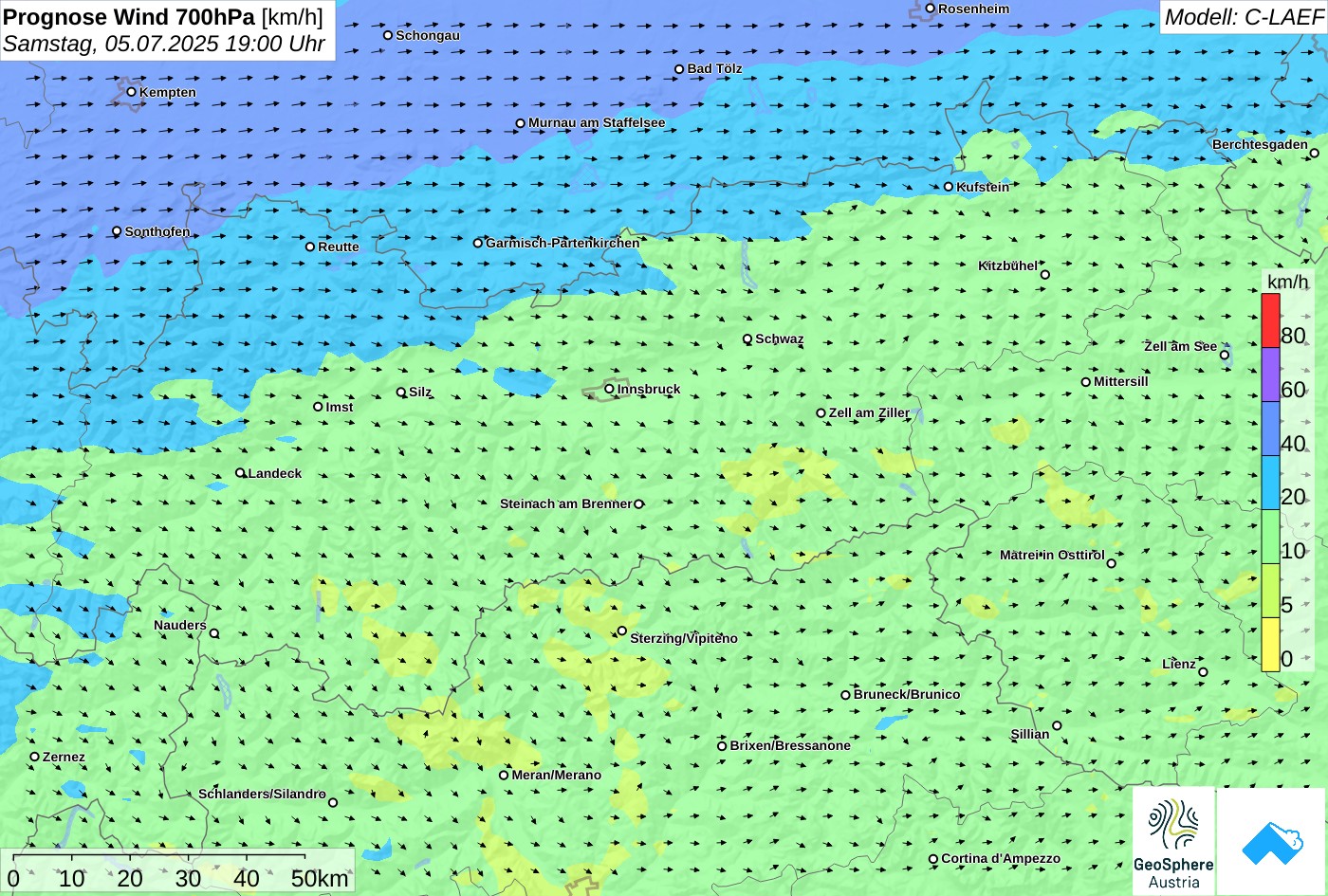This screenshot has height=896, width=1328.
Task: Click the Innsbruck city marker
Action: click(609, 389)
